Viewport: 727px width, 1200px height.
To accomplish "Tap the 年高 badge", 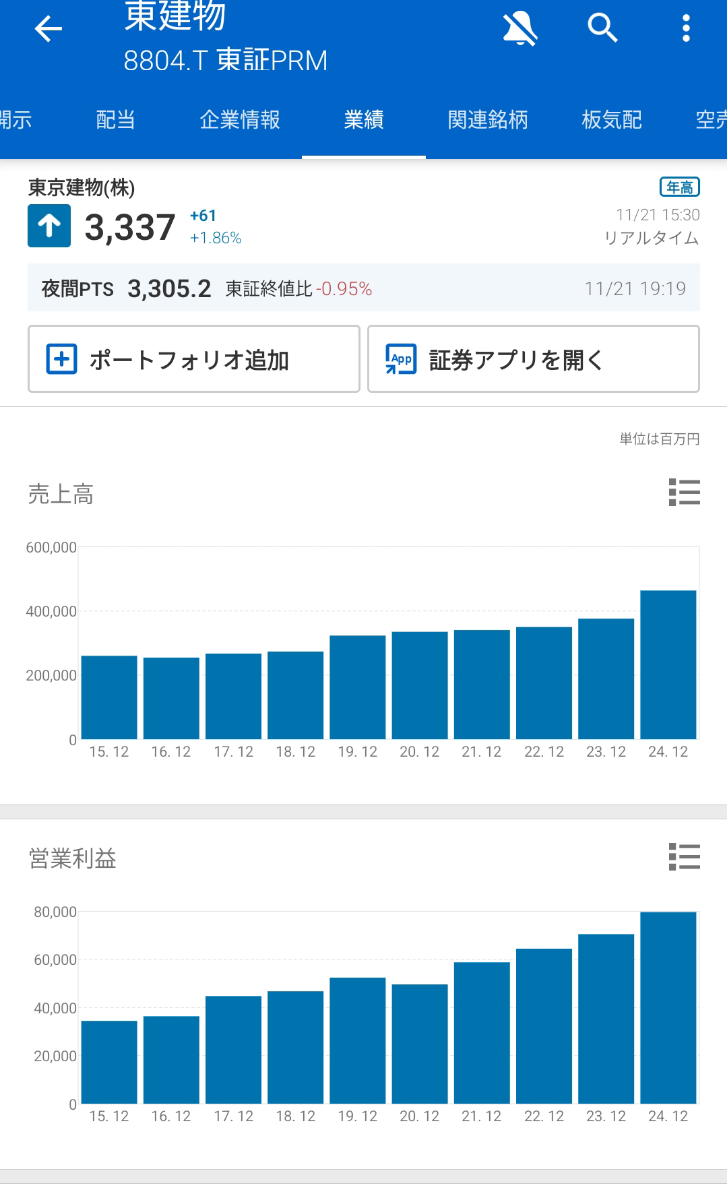I will click(x=680, y=187).
